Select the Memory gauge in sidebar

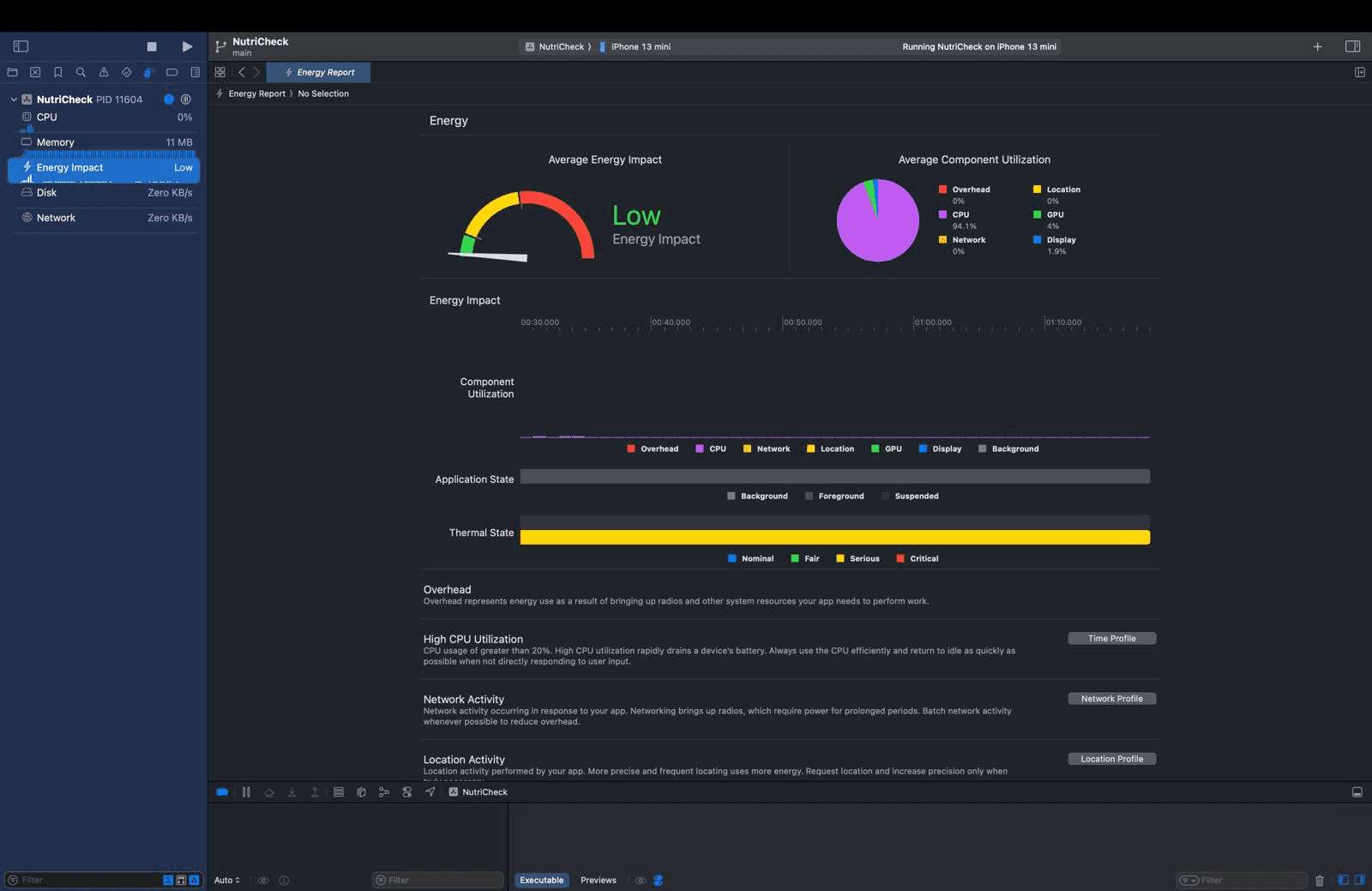tap(103, 142)
